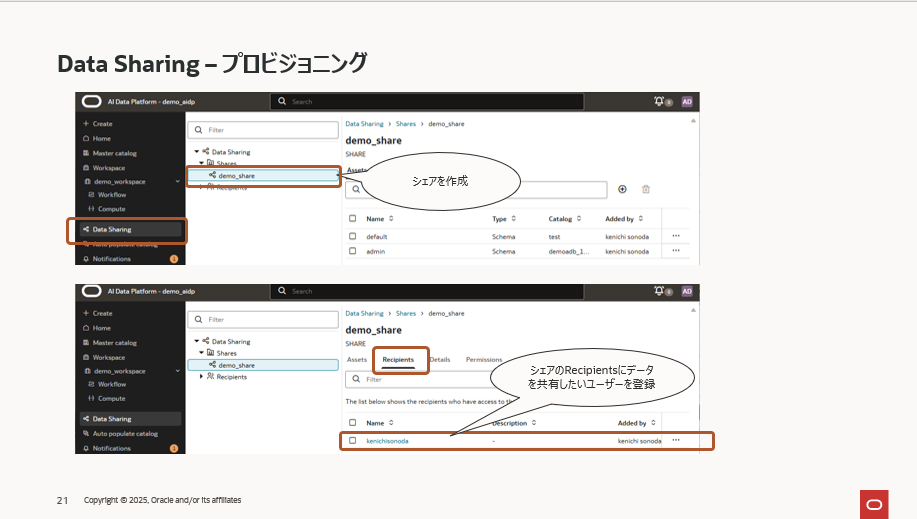Open Workflow in the upper screenshot sidebar
Image resolution: width=917 pixels, height=519 pixels.
coord(107,195)
